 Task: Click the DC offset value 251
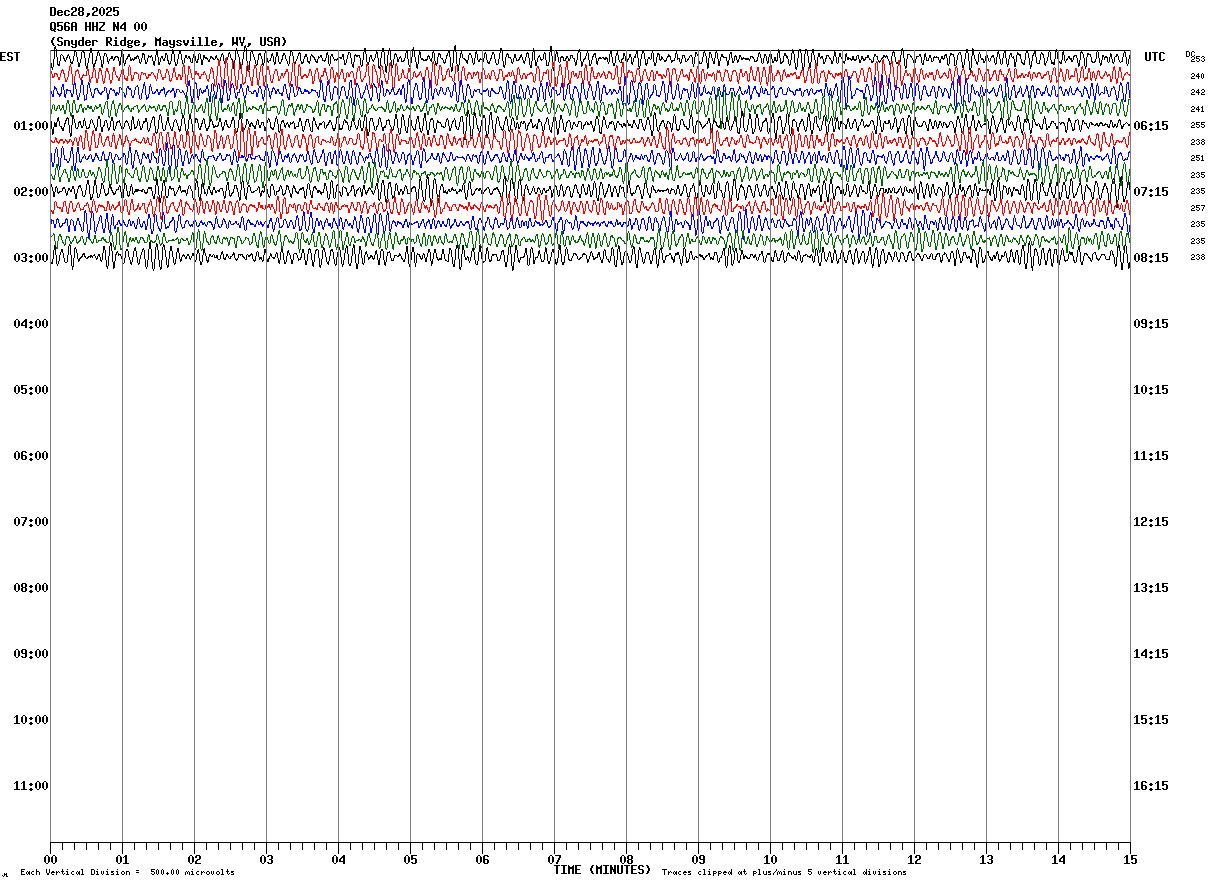[1197, 159]
